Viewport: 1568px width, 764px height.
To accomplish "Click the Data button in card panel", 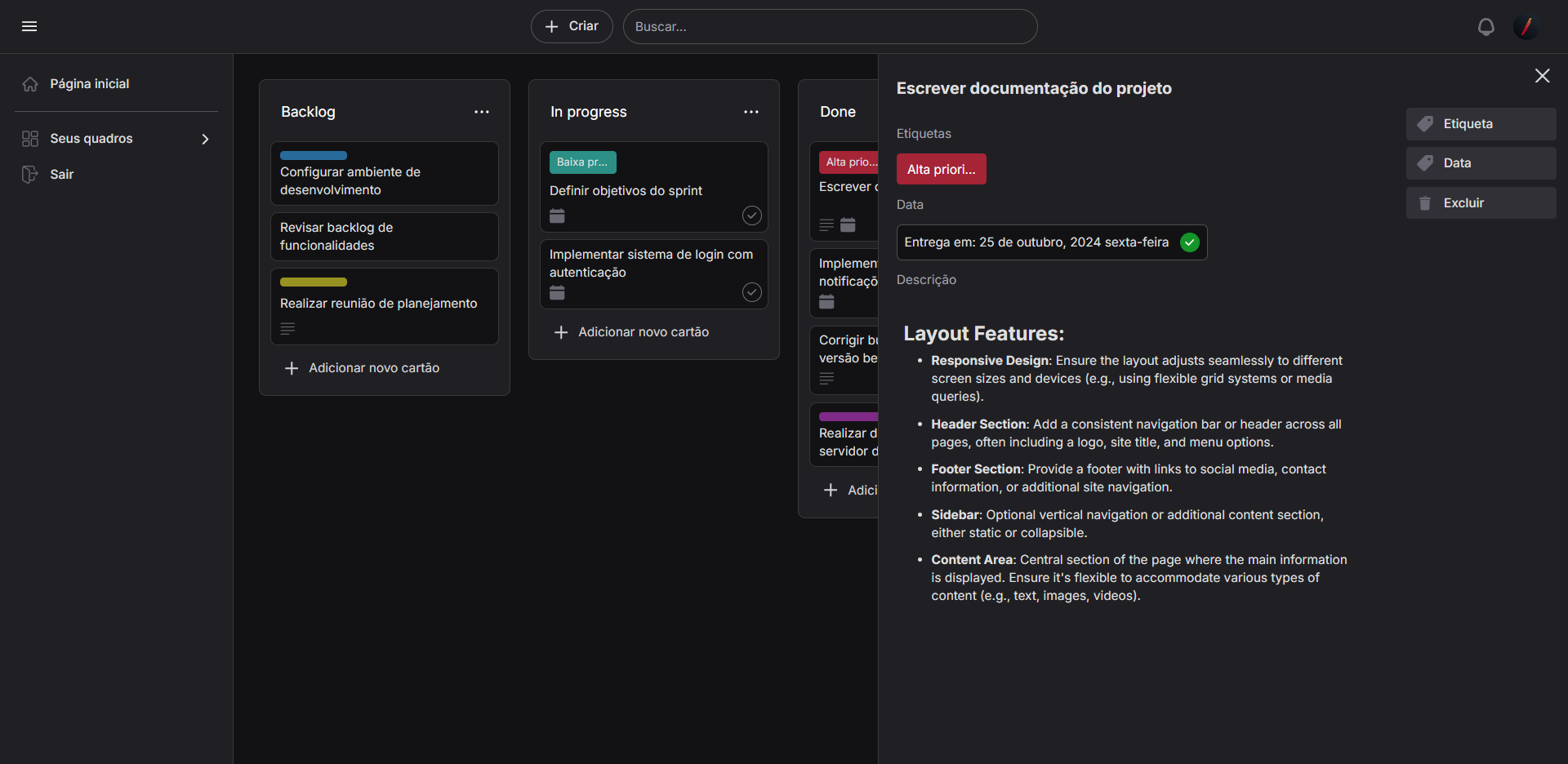I will click(x=1481, y=163).
